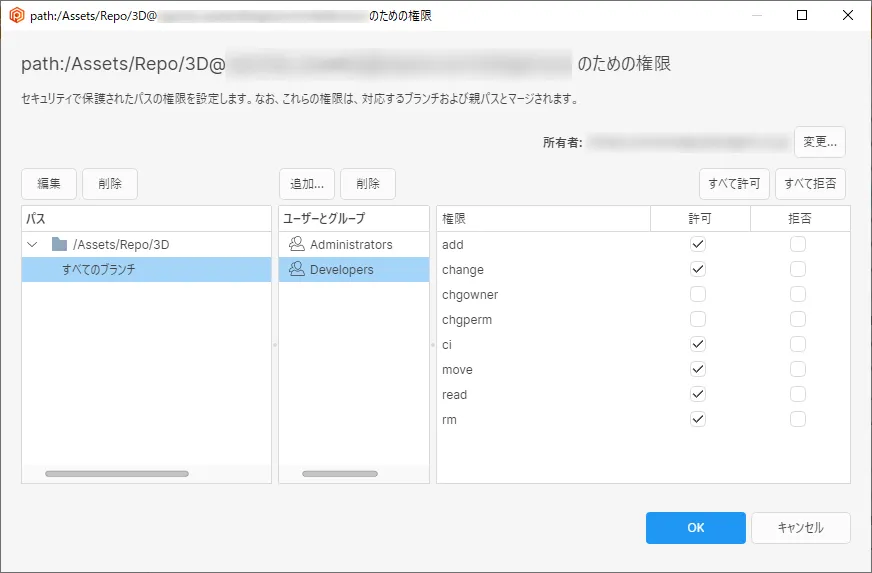Click the ユーザーとグループ column header
This screenshot has height=573, width=872.
click(x=354, y=219)
